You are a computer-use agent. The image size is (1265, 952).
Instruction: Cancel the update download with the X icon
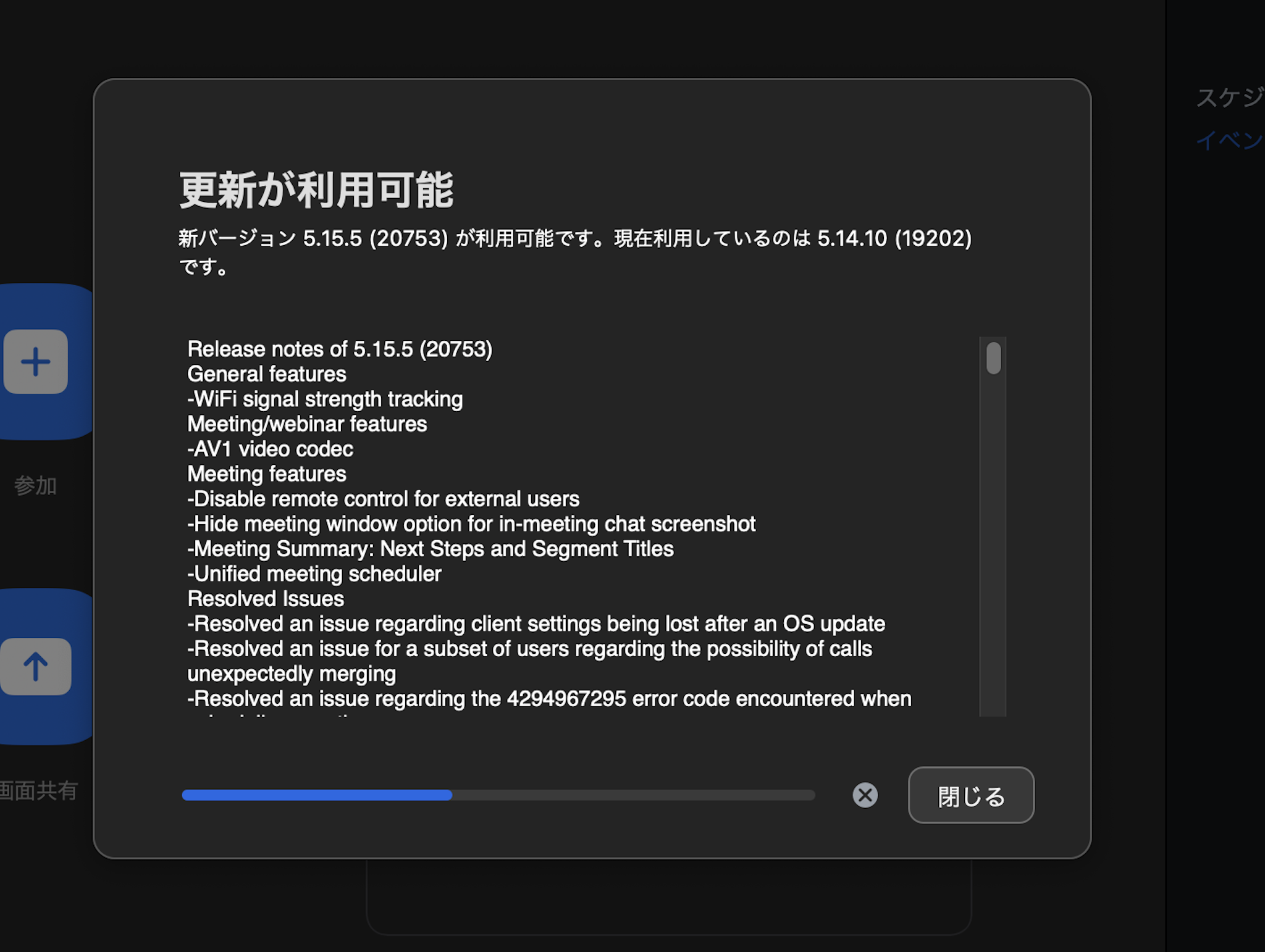[x=865, y=795]
